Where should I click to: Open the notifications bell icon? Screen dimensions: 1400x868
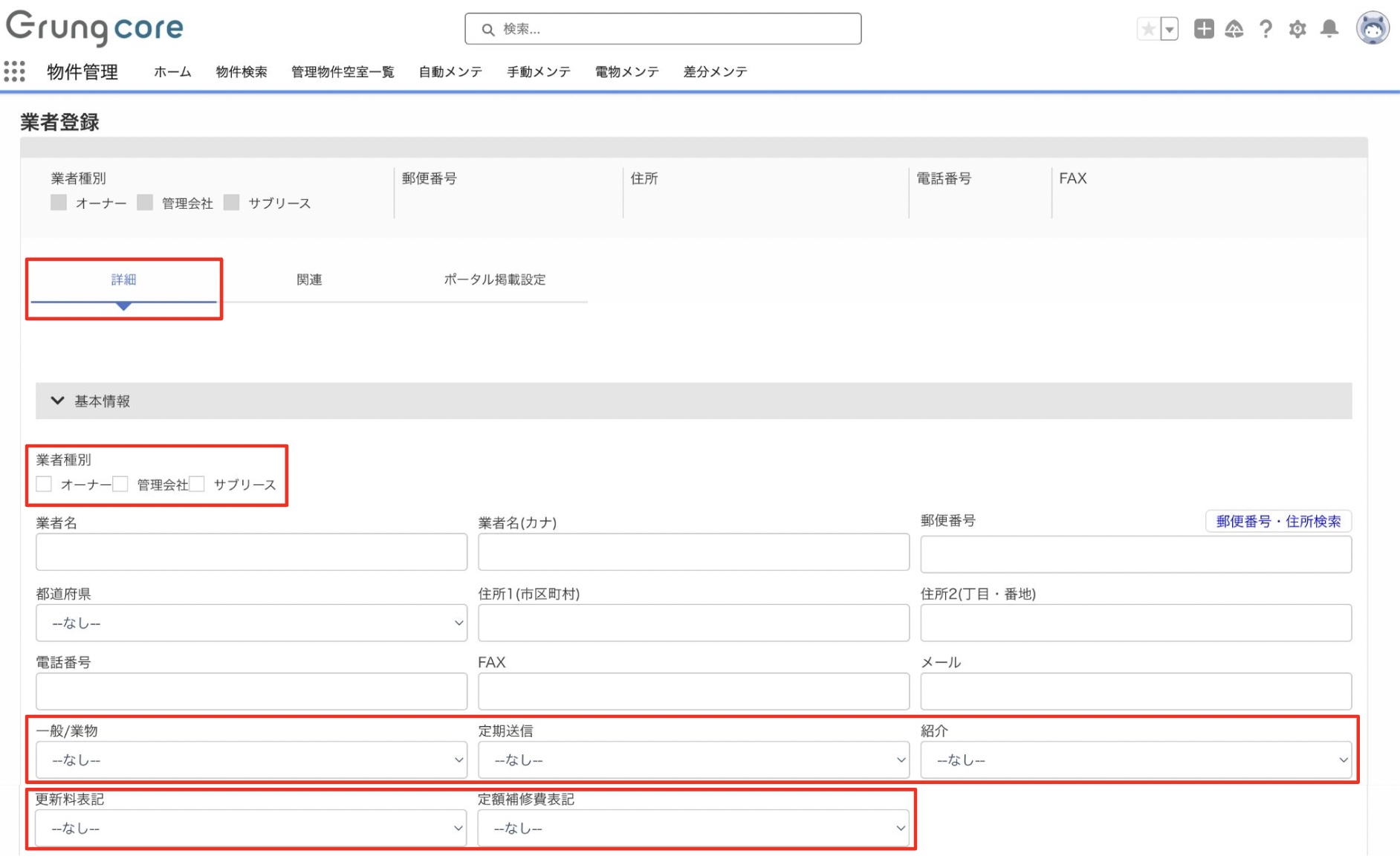click(1329, 29)
